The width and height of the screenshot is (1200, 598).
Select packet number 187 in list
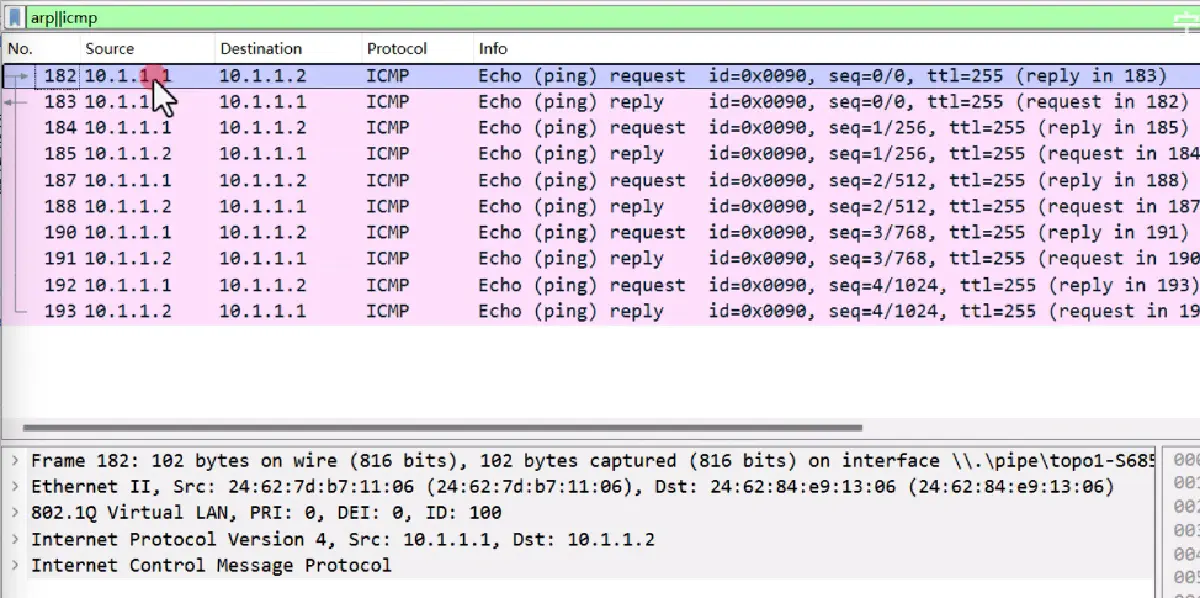(x=600, y=181)
